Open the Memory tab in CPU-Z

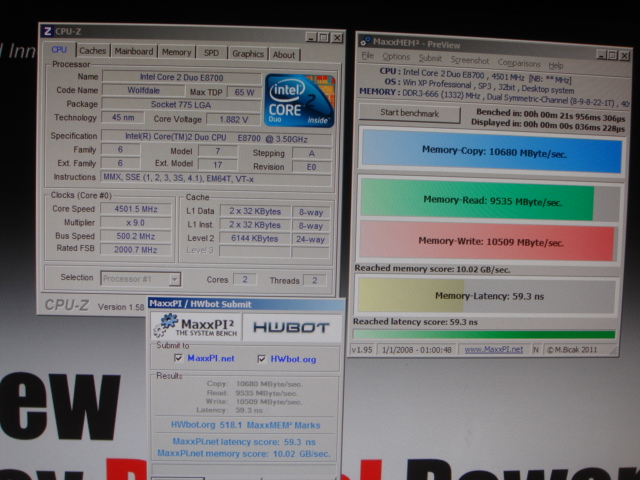click(x=176, y=52)
